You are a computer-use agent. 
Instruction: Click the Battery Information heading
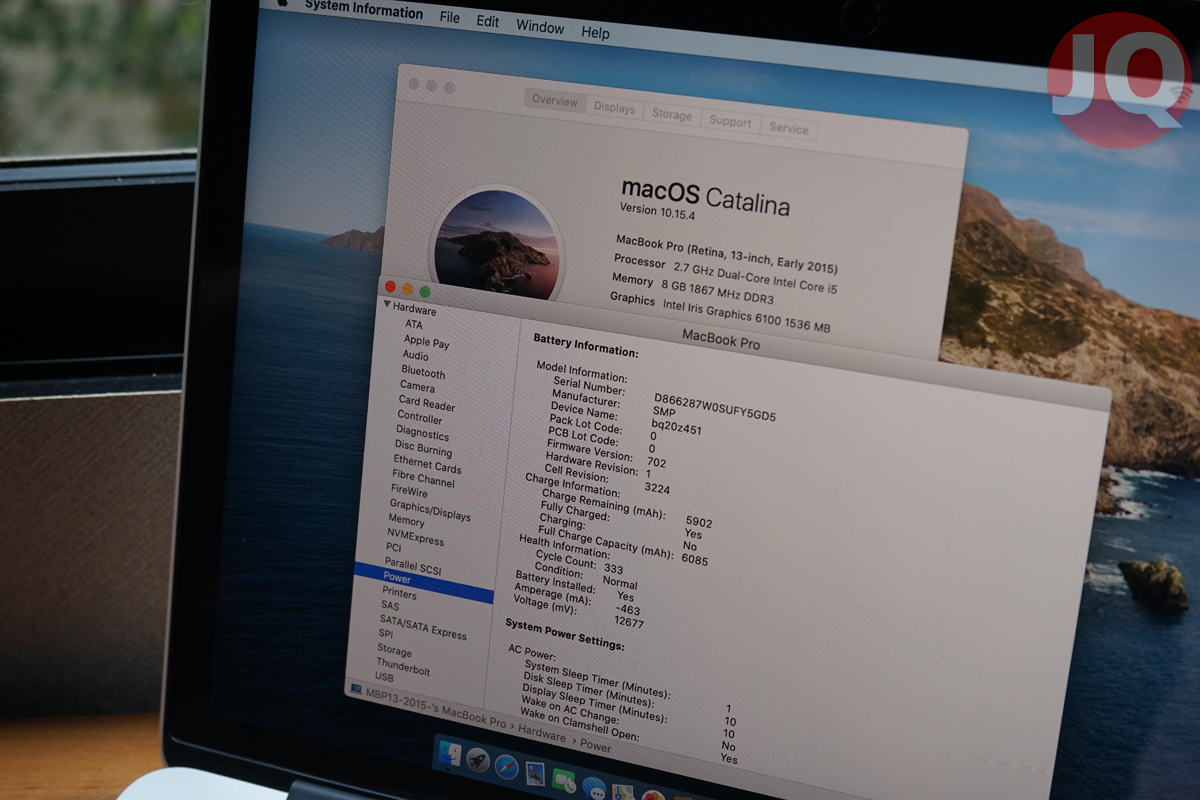click(x=585, y=345)
